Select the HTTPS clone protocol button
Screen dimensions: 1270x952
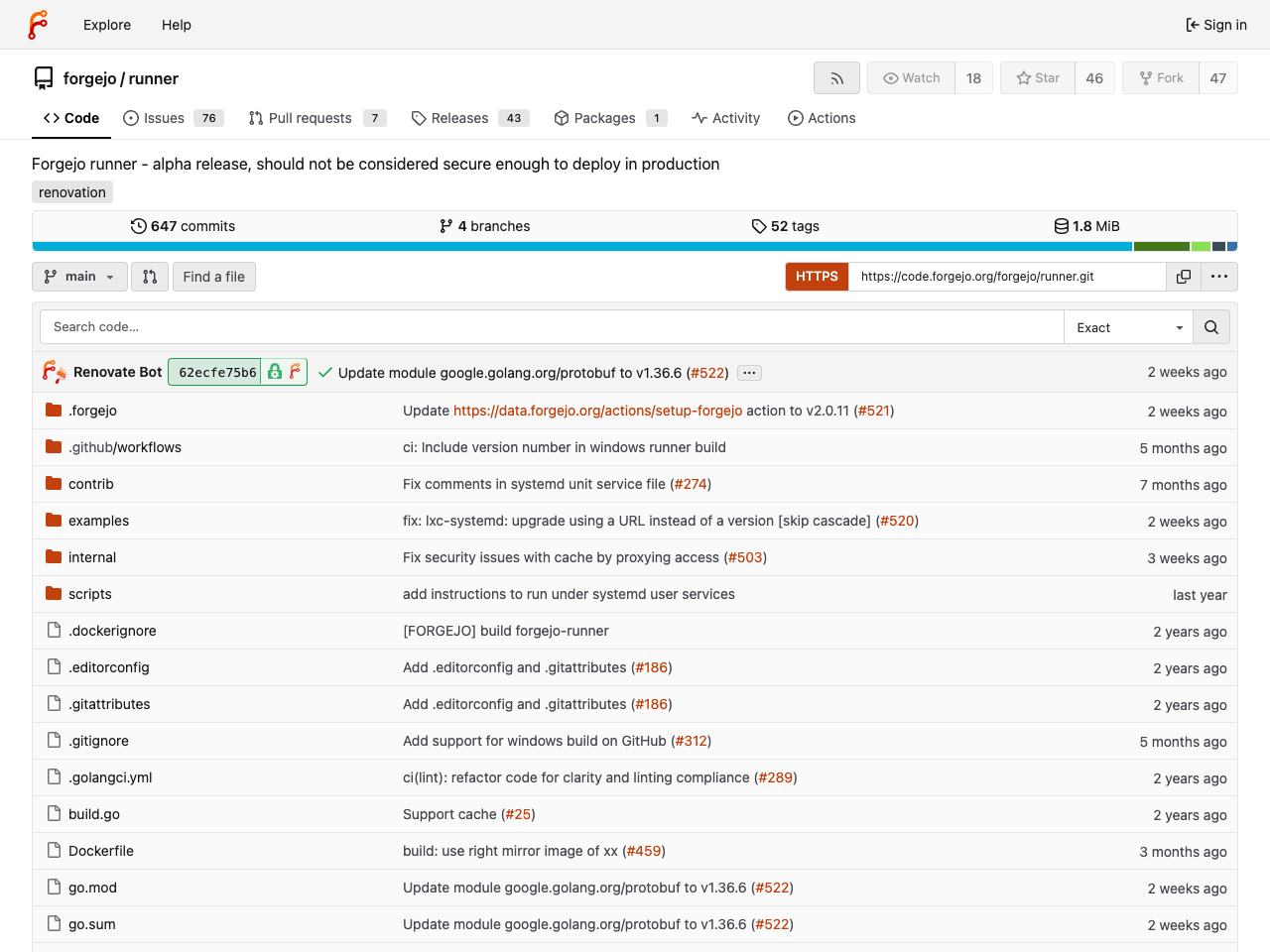point(817,277)
